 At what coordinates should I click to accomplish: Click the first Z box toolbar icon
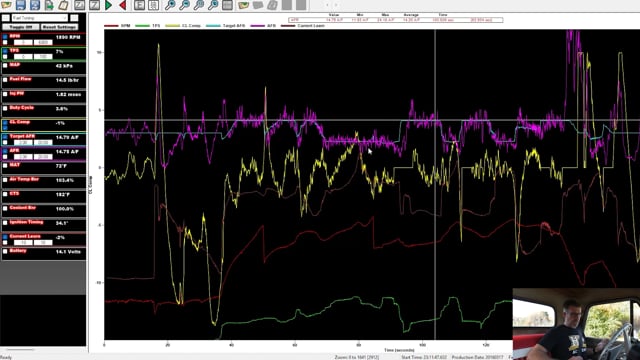80,5
